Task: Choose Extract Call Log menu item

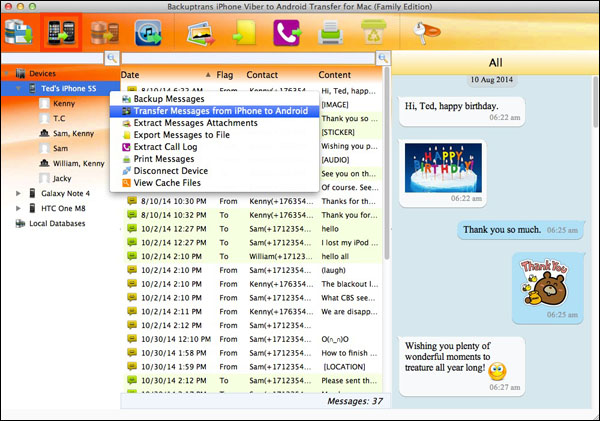Action: [214, 147]
